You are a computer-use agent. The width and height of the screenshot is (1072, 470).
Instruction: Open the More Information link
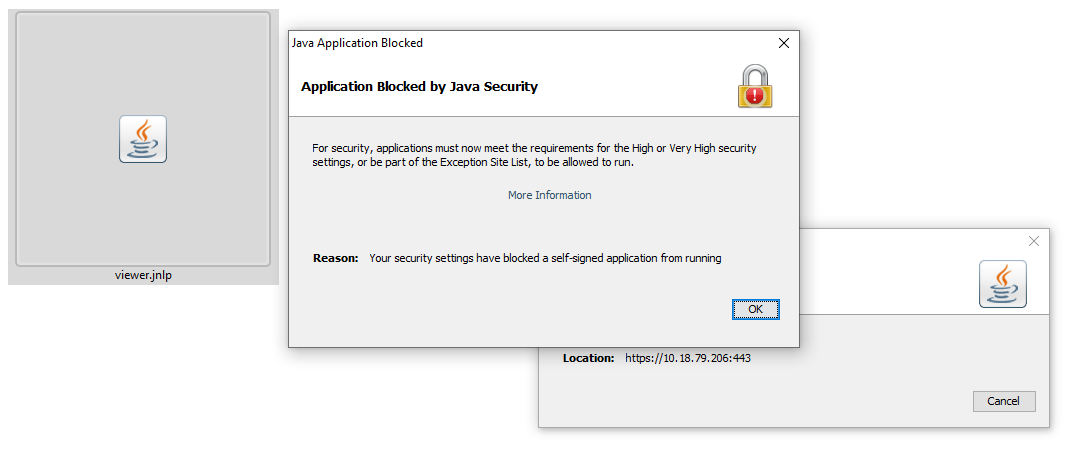pyautogui.click(x=550, y=195)
